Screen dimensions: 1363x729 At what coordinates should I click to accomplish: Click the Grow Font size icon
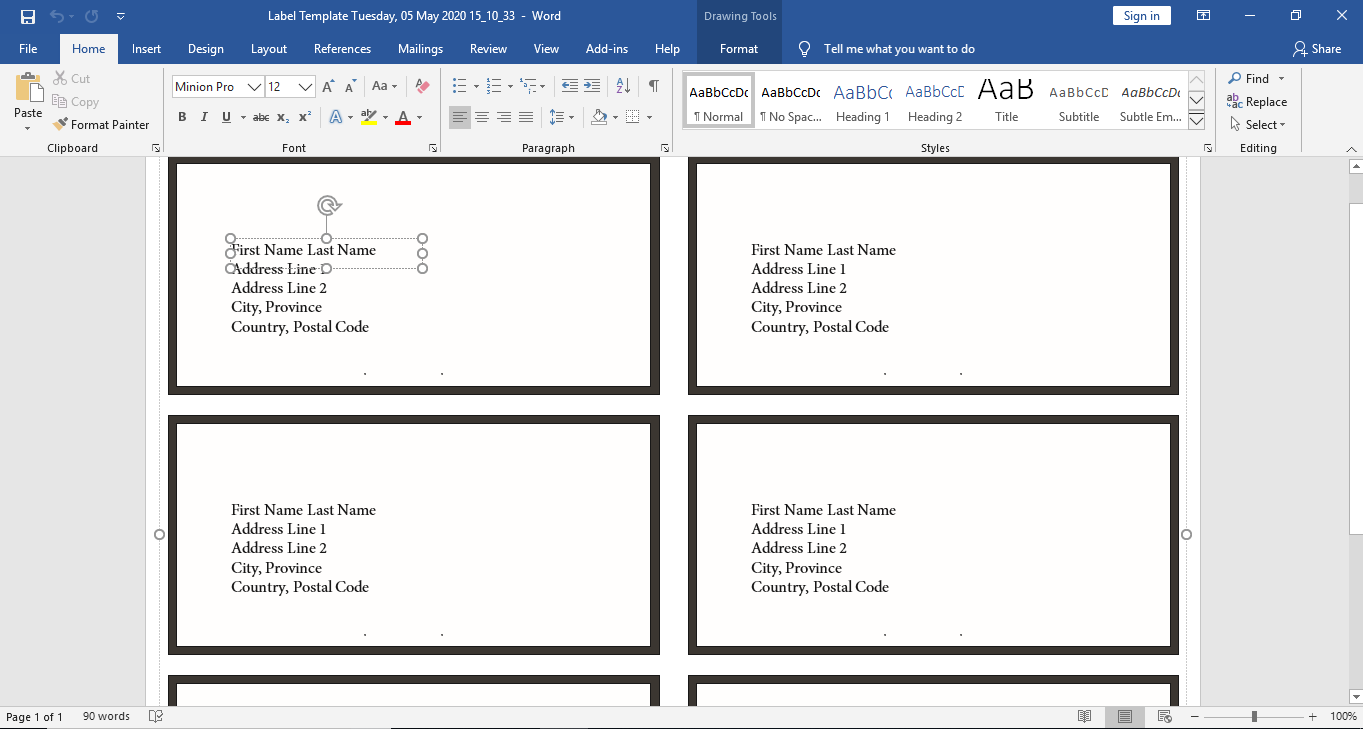328,87
